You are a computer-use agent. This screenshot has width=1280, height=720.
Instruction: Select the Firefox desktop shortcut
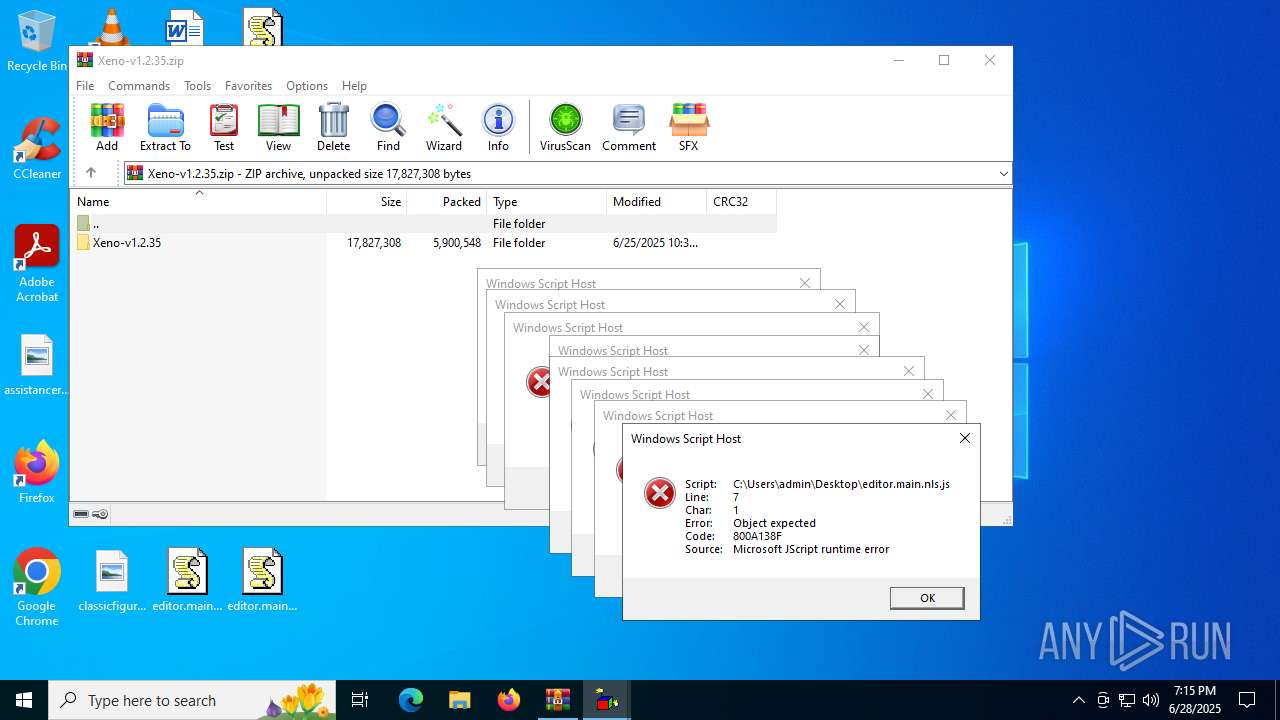pos(37,472)
